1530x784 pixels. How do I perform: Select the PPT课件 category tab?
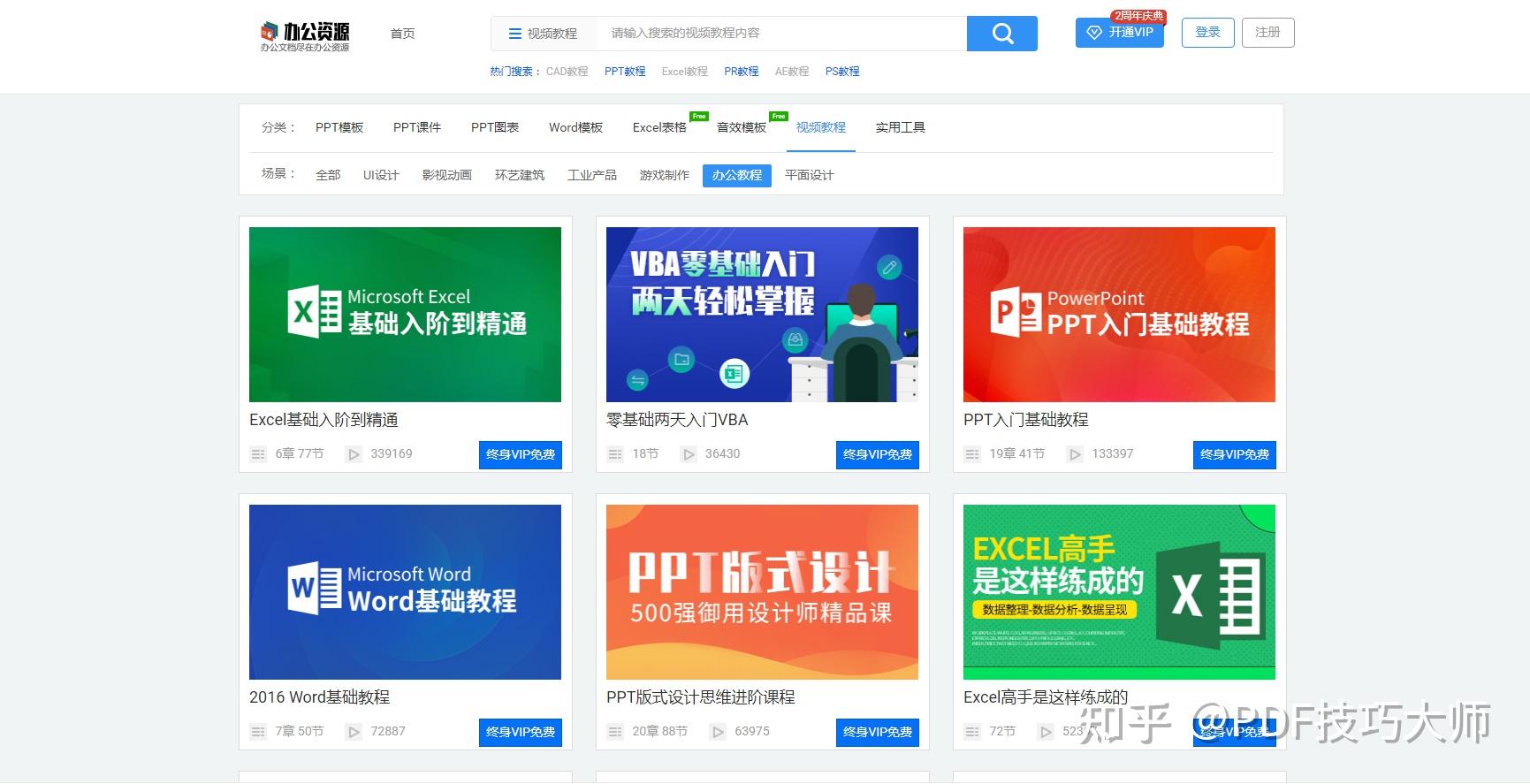(417, 127)
